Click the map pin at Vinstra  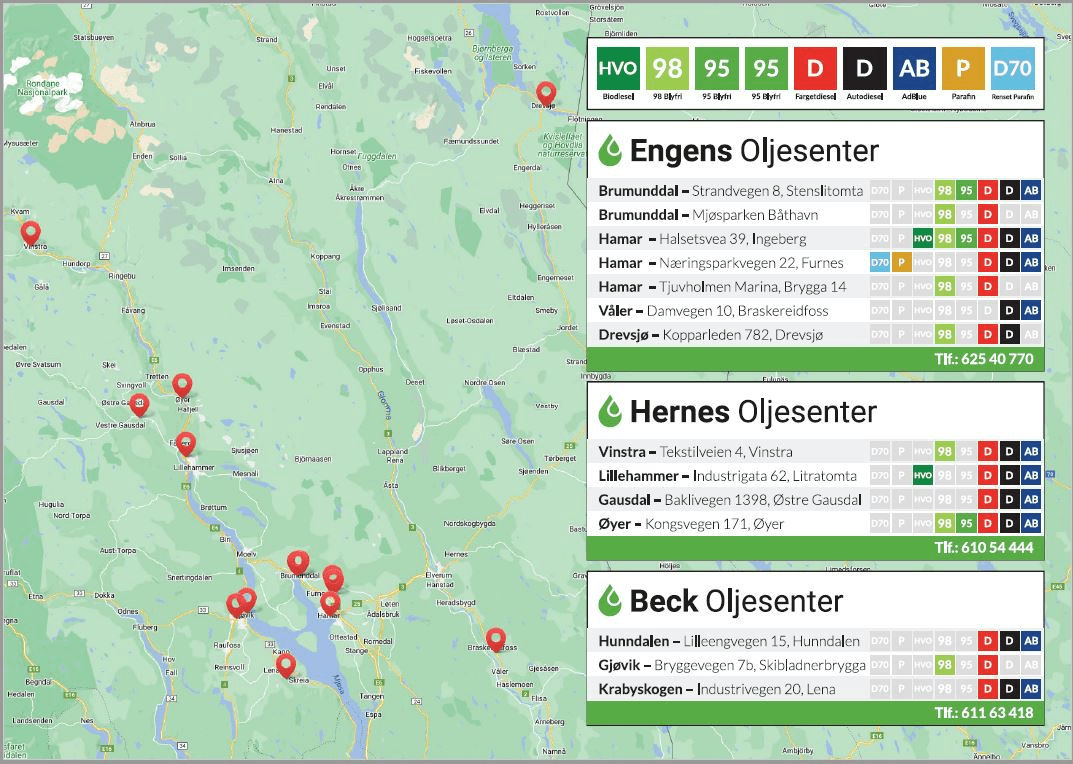tap(30, 233)
